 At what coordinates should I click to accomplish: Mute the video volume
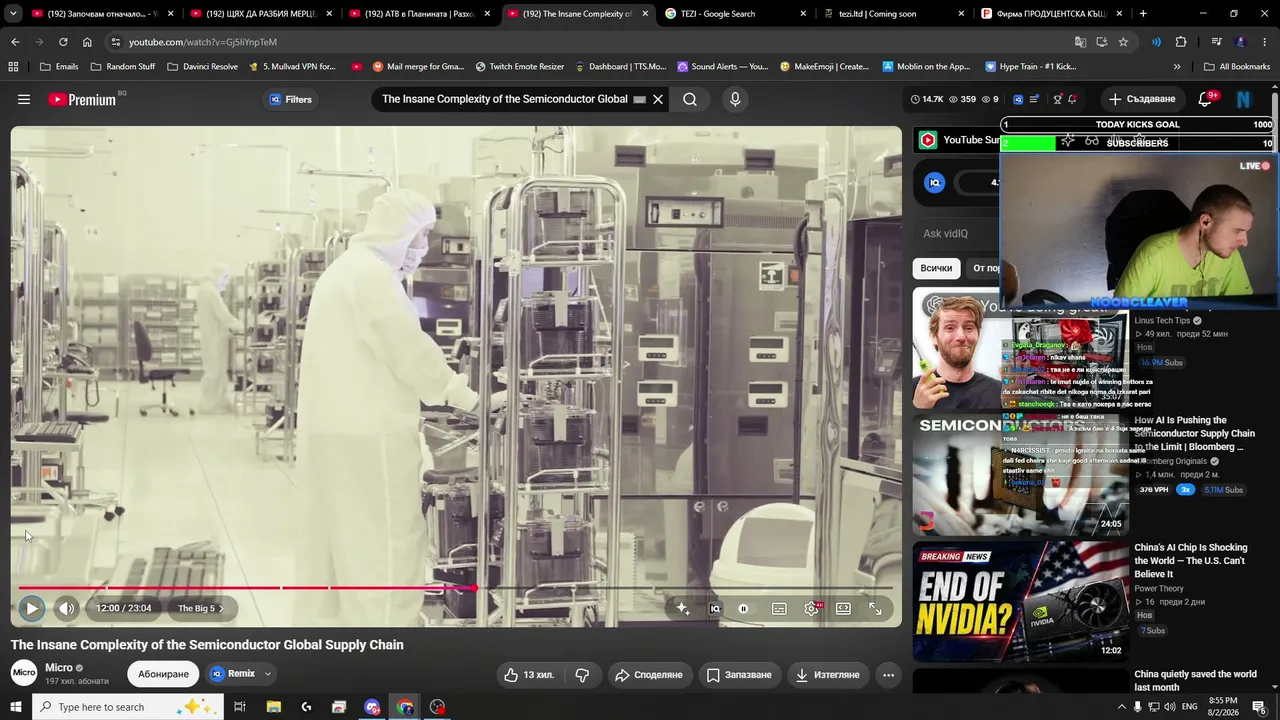[66, 608]
